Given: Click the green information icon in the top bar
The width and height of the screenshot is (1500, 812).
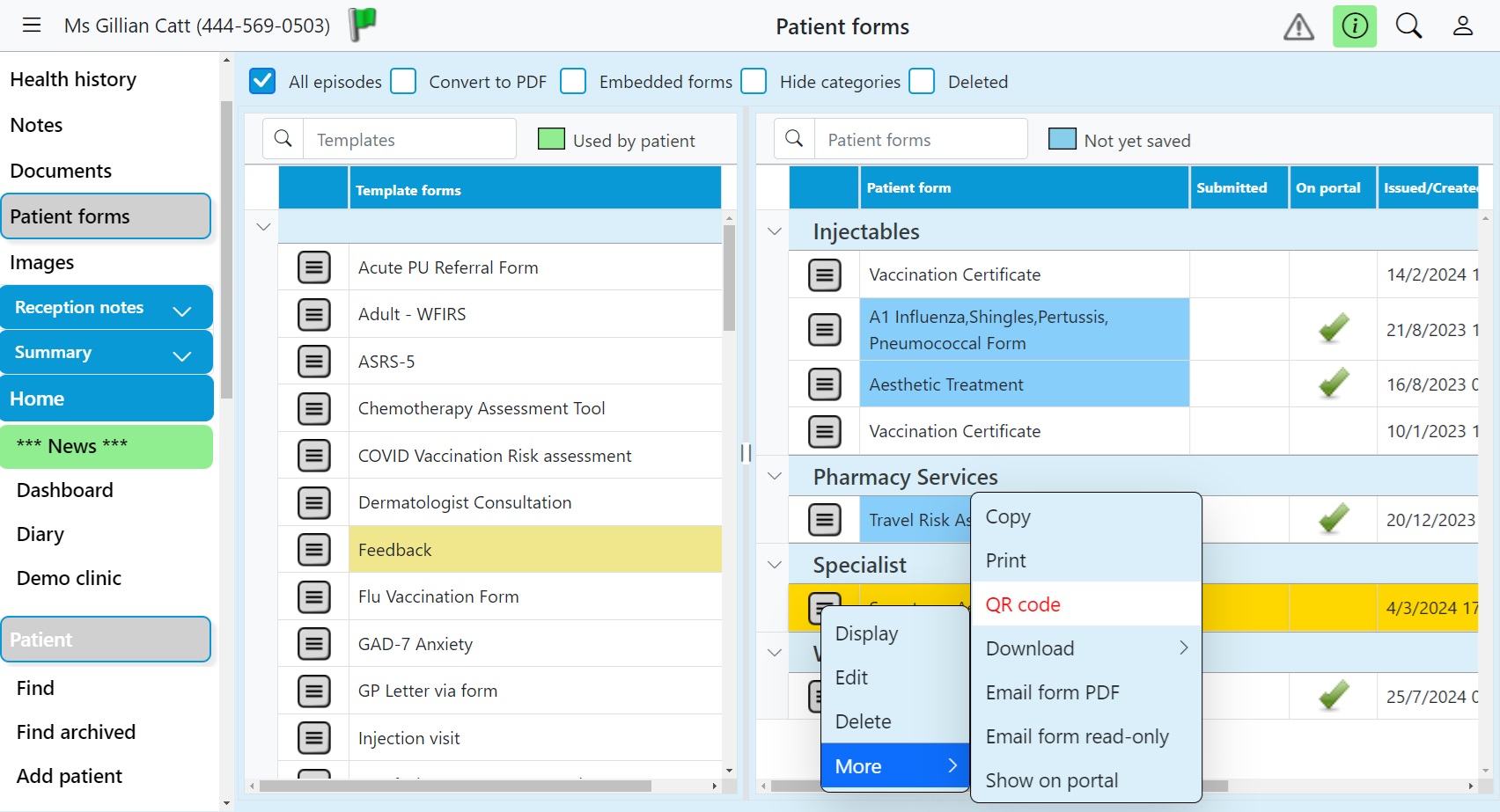Looking at the screenshot, I should tap(1355, 26).
